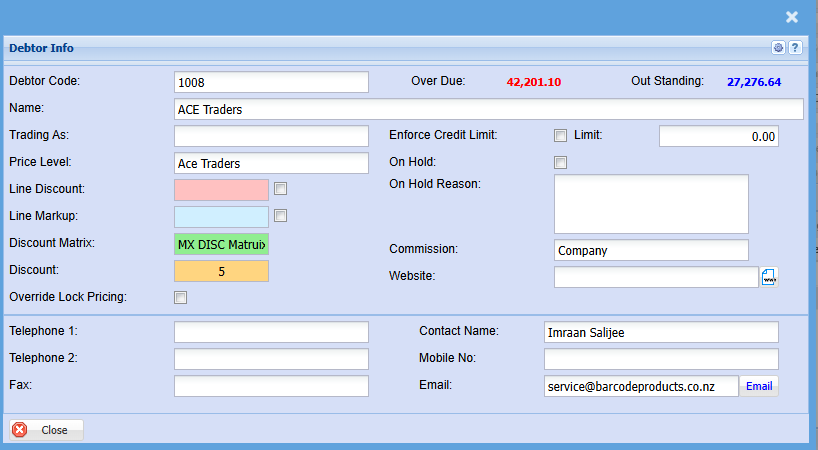Click the Enforce Credit Limit label
The height and width of the screenshot is (450, 818).
click(443, 135)
